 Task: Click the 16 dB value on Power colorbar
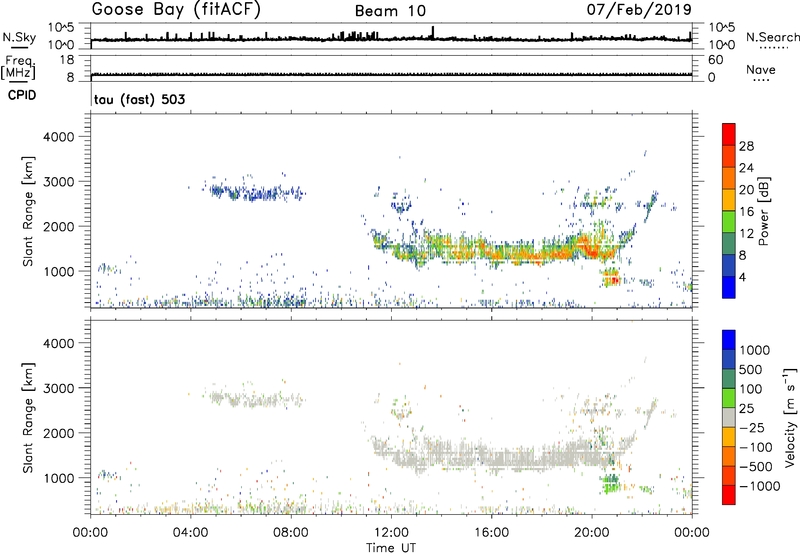coord(746,212)
